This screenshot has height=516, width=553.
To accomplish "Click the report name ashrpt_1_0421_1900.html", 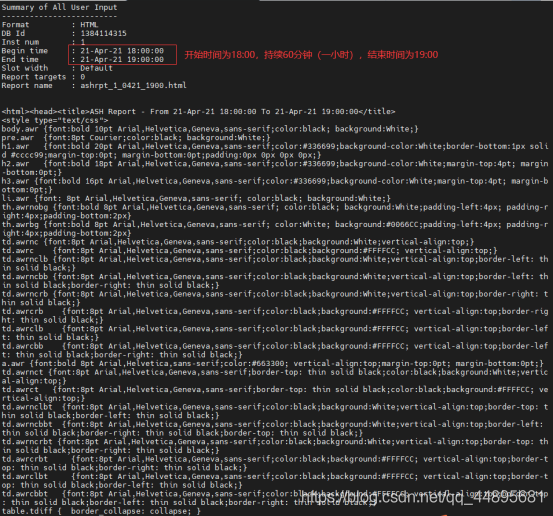I will 133,85.
